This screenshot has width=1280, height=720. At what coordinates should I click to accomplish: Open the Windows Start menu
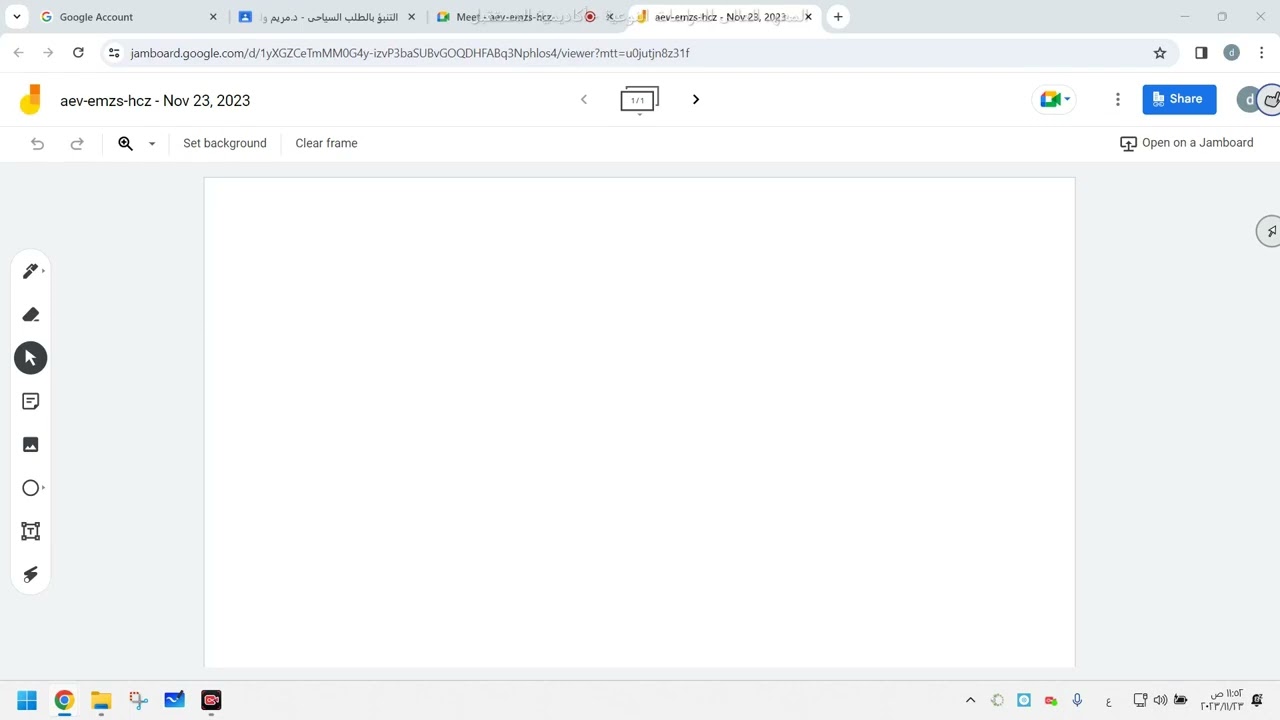click(27, 700)
